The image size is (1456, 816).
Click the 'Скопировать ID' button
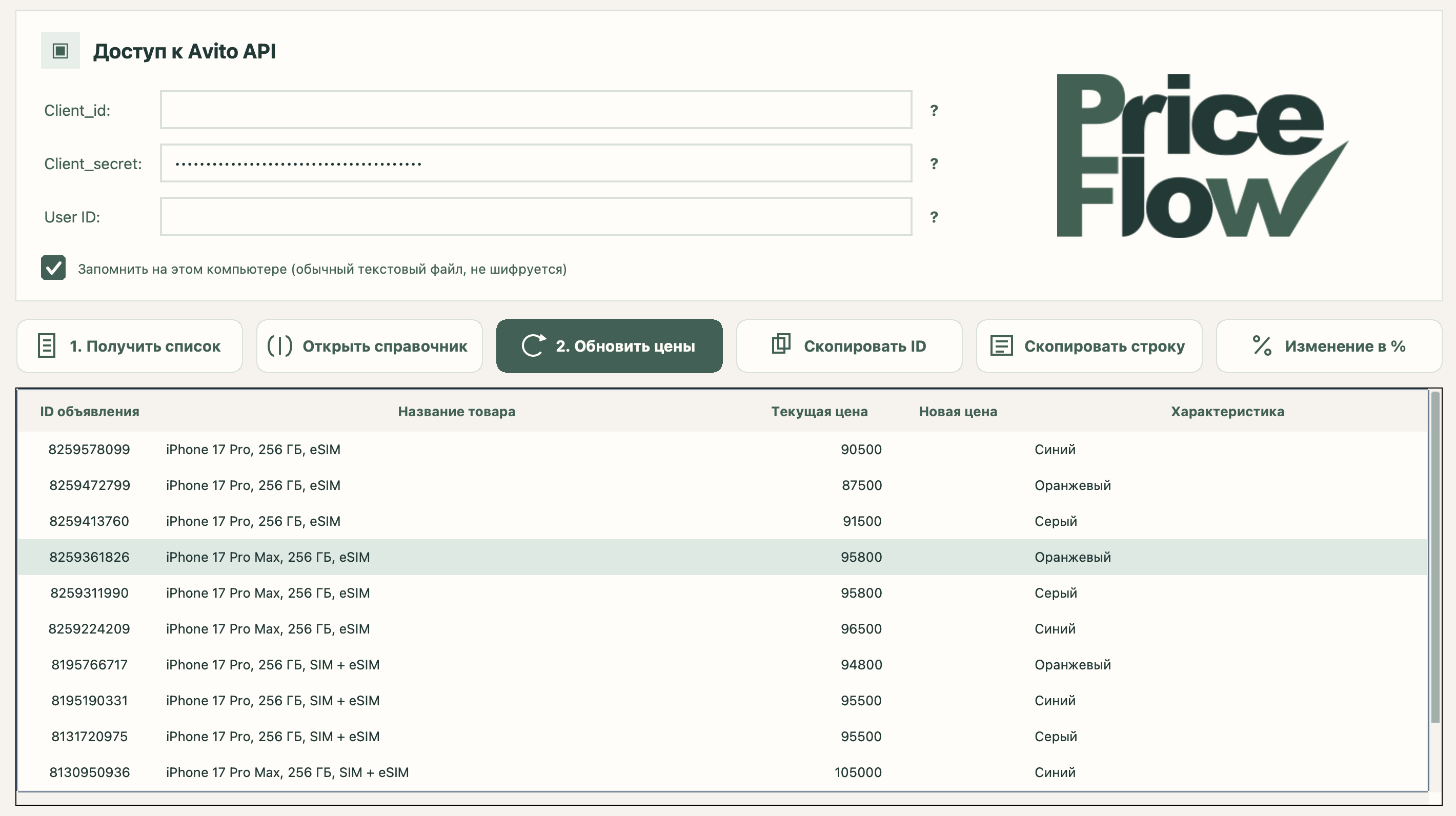pyautogui.click(x=849, y=346)
